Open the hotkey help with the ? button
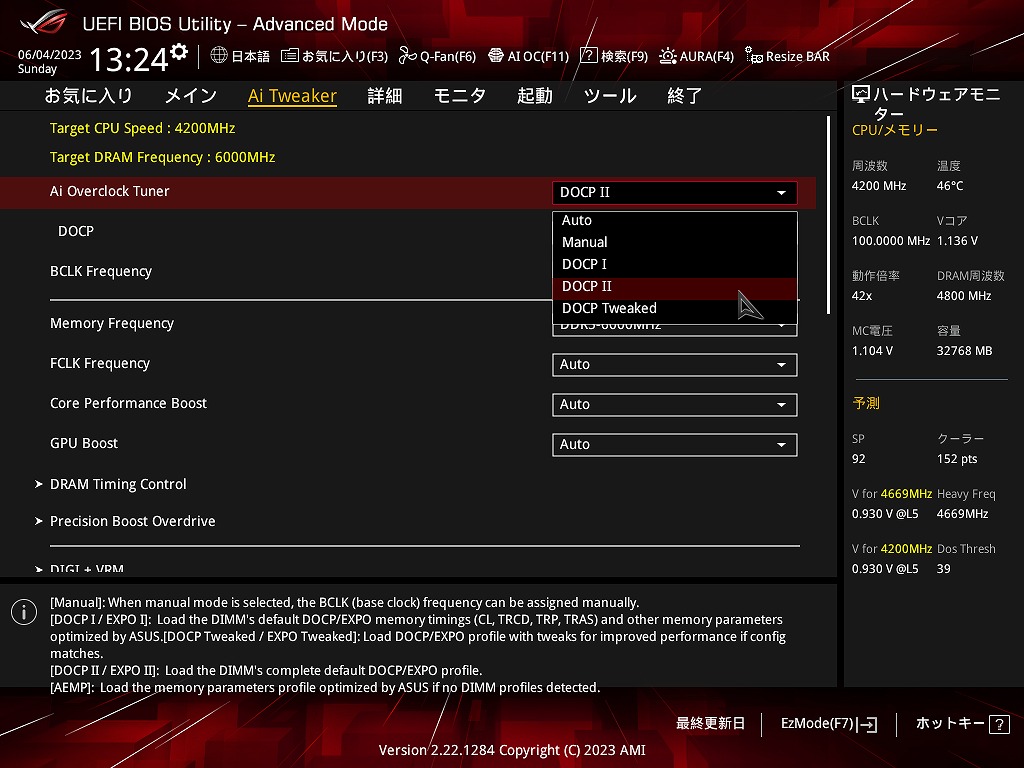Screen dimensions: 1024x768 tap(1000, 724)
